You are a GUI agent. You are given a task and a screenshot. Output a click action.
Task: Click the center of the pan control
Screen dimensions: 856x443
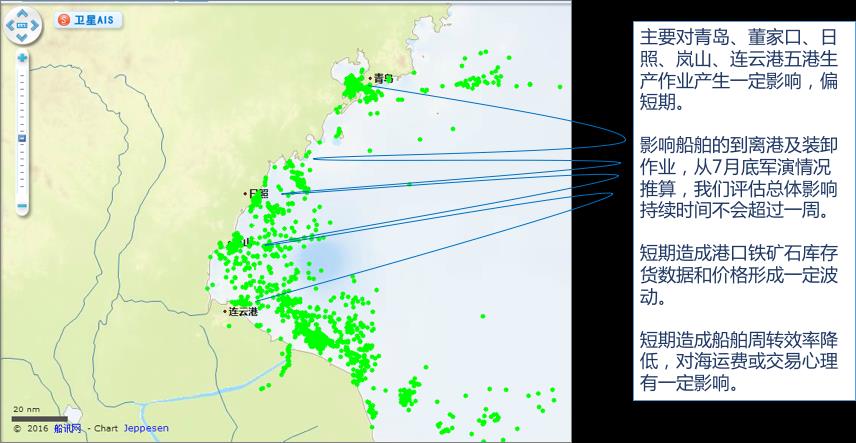tap(23, 25)
